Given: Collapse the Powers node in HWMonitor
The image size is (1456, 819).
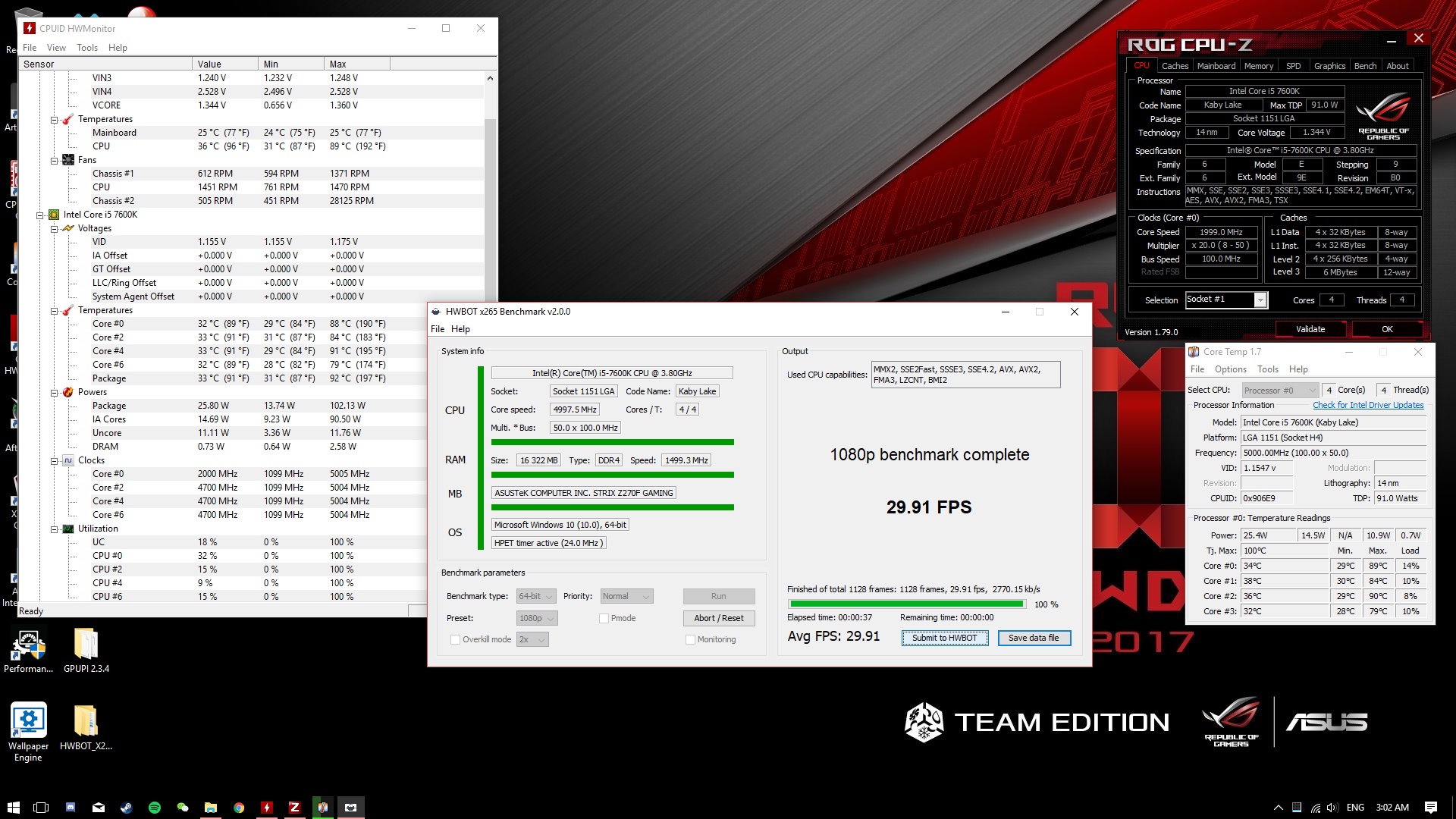Looking at the screenshot, I should (x=55, y=393).
